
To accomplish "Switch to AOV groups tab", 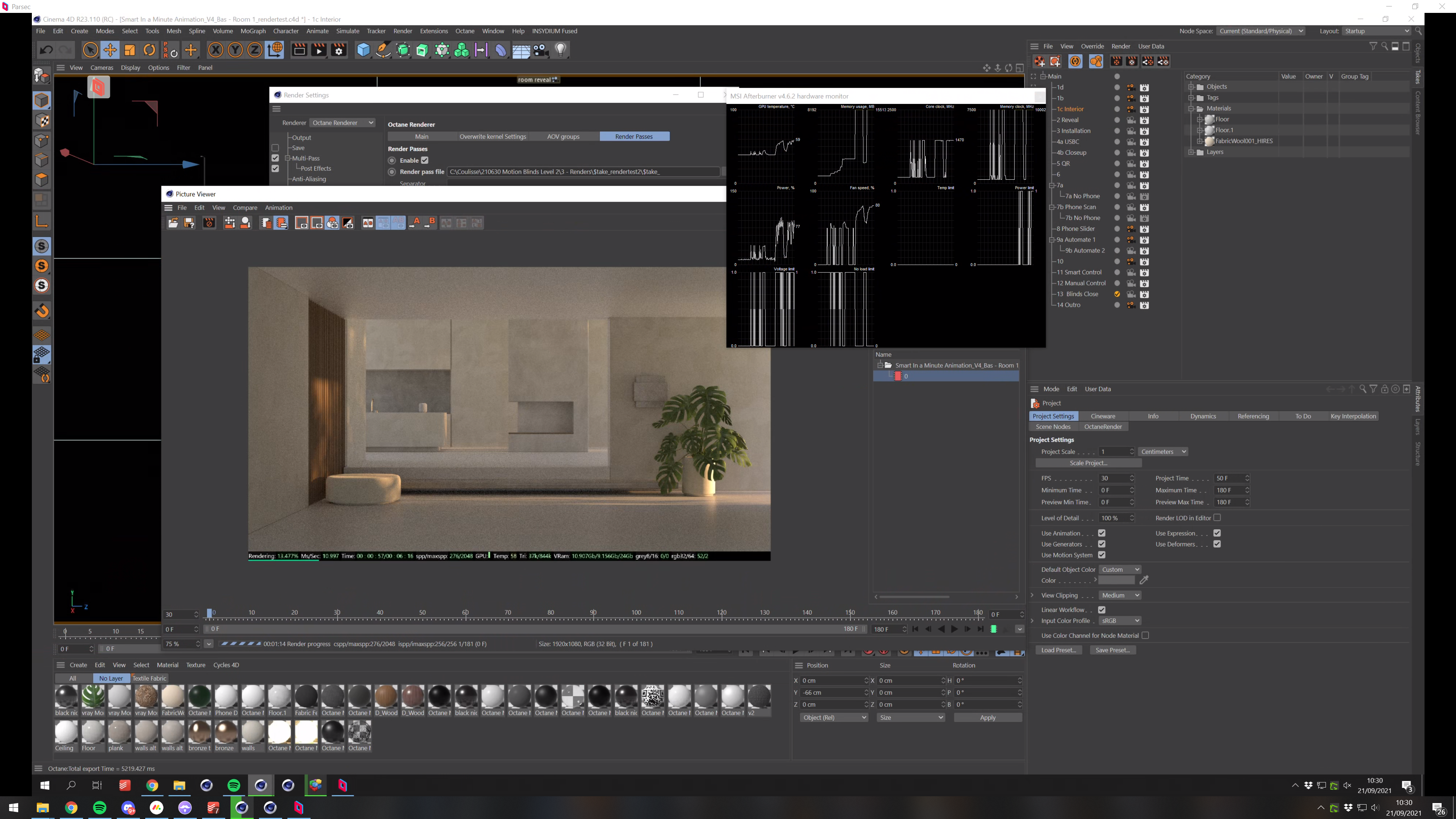I will point(563,137).
